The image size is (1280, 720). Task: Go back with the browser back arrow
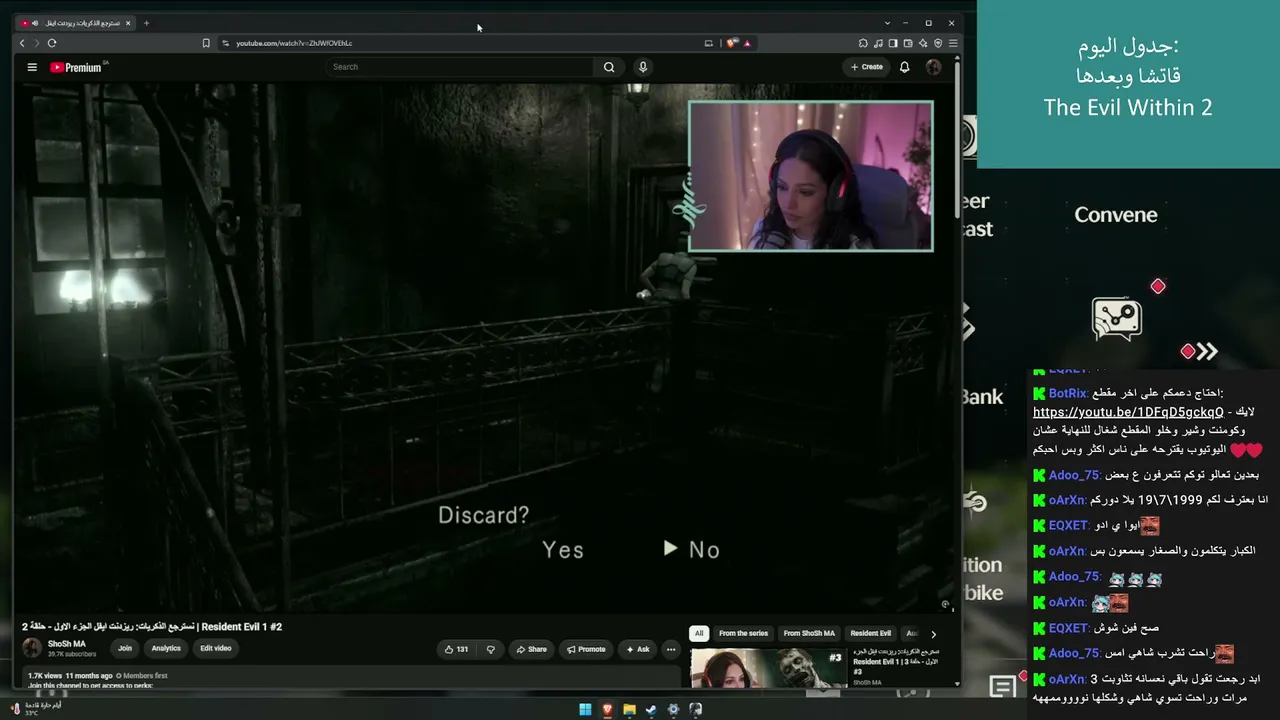coord(22,43)
